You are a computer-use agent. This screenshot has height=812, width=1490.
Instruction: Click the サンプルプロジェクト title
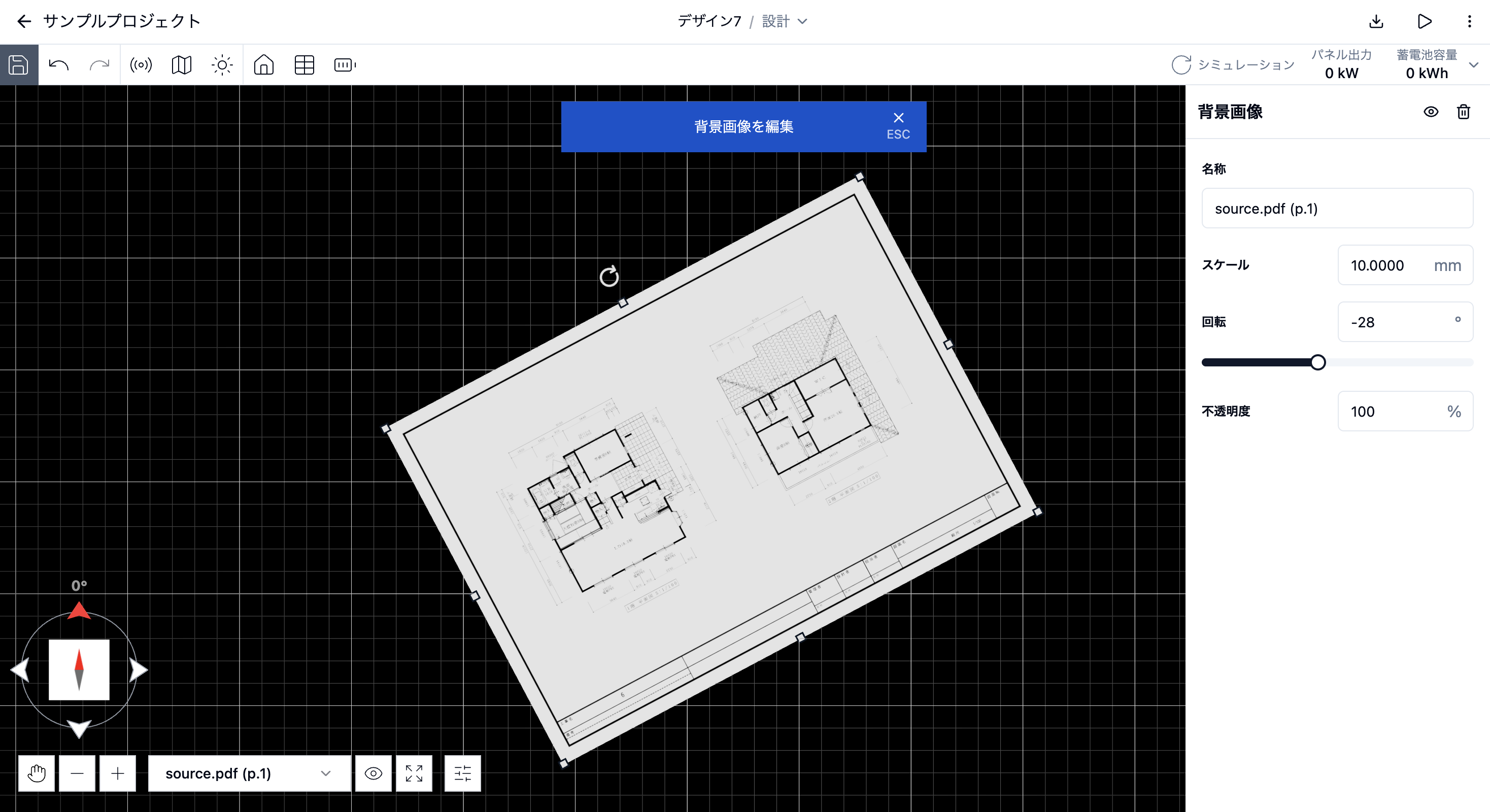[x=121, y=21]
